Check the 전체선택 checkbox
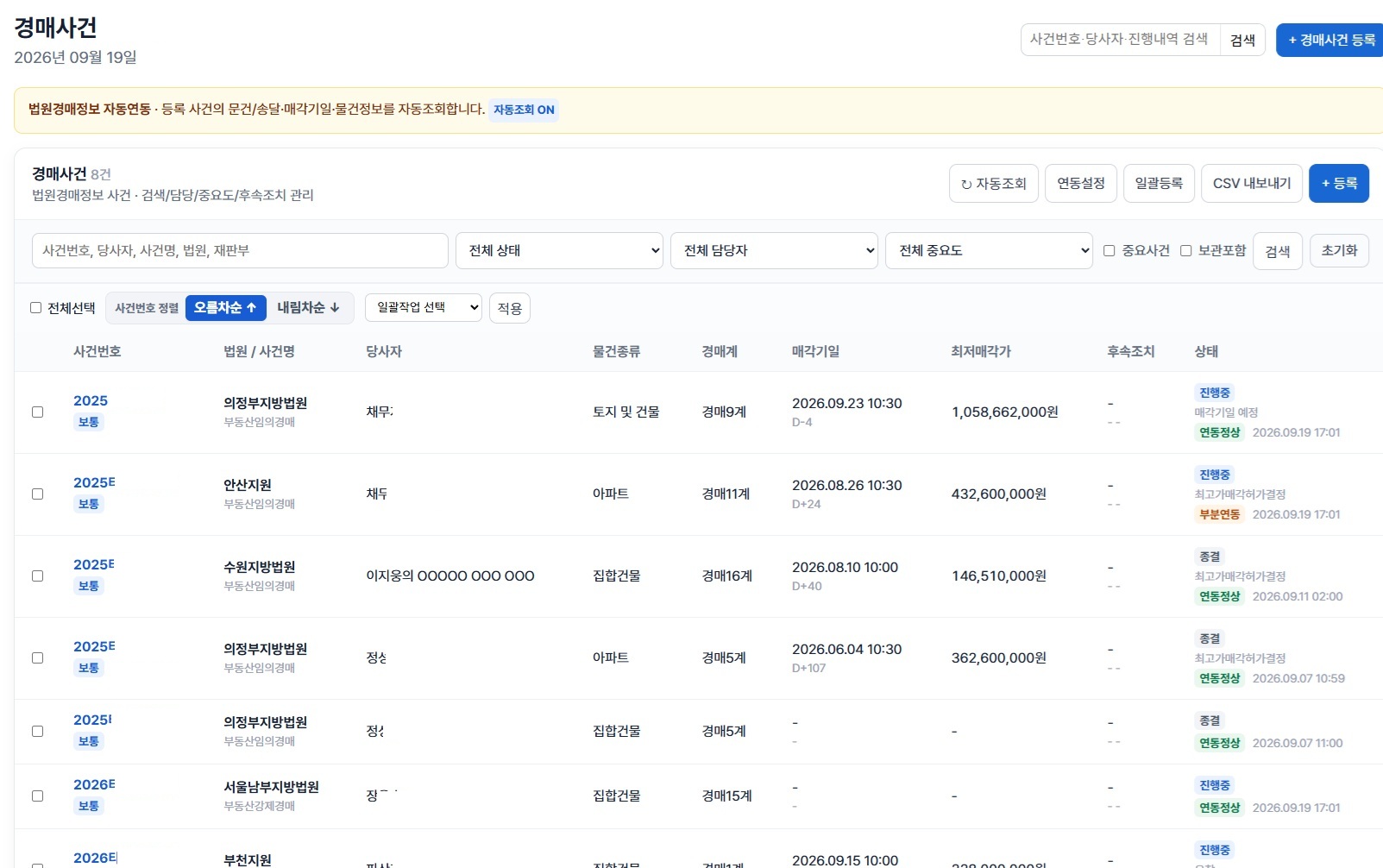Screen dimensions: 1383x868 pos(36,307)
